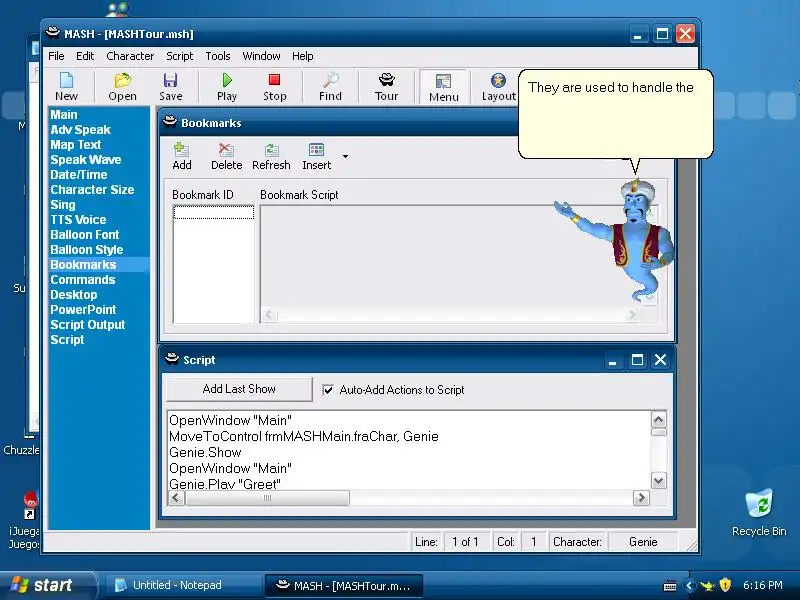Select Speak Wave in the sidebar
Viewport: 800px width, 600px height.
pyautogui.click(x=86, y=160)
